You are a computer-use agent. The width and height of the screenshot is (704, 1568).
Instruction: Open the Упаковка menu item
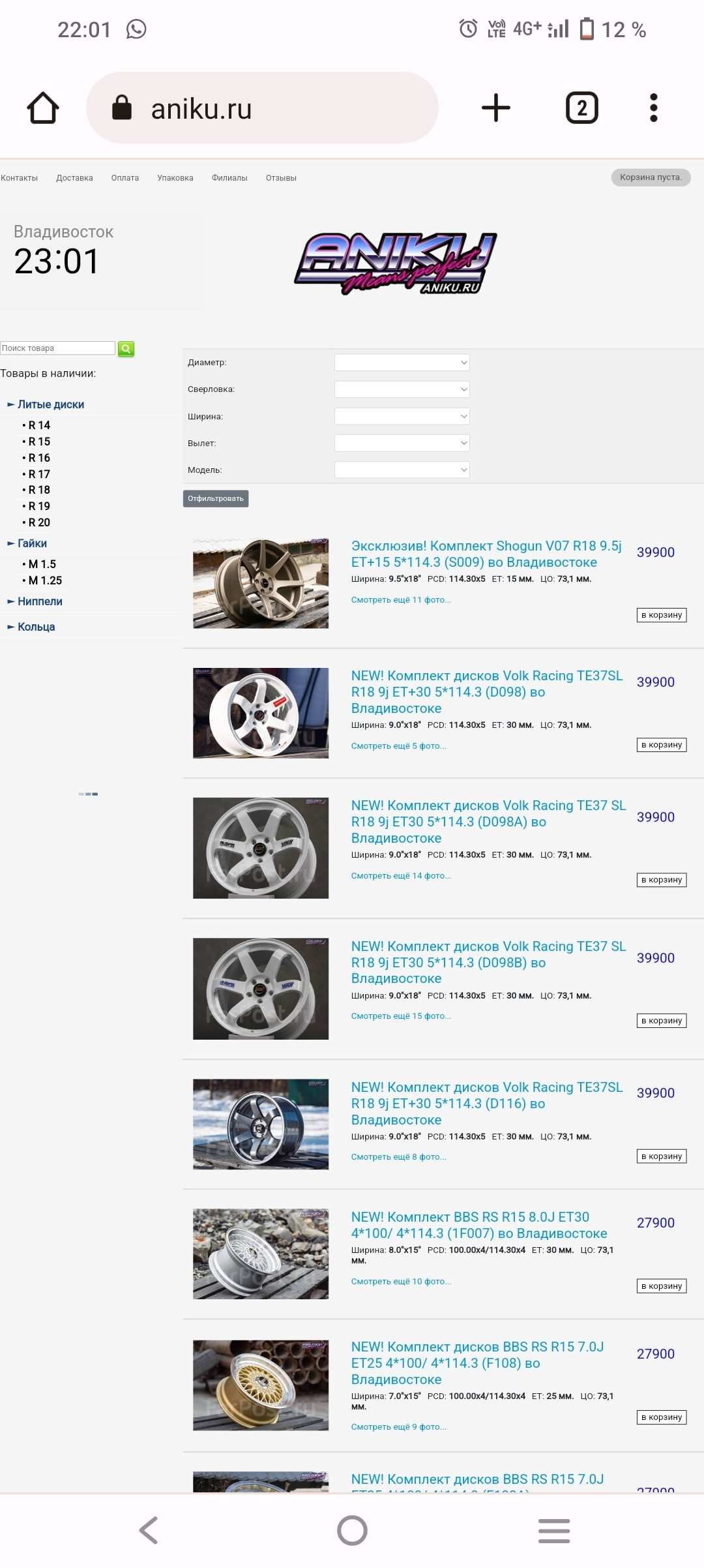[175, 178]
